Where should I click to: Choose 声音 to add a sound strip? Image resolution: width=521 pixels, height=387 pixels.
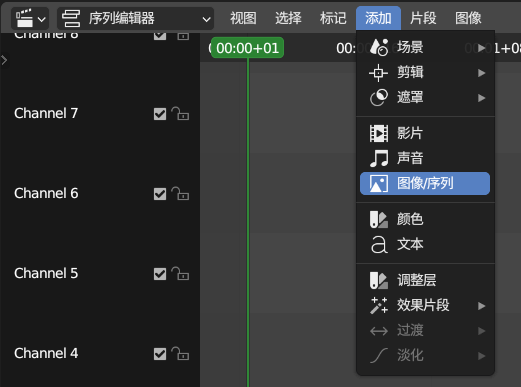pyautogui.click(x=425, y=158)
